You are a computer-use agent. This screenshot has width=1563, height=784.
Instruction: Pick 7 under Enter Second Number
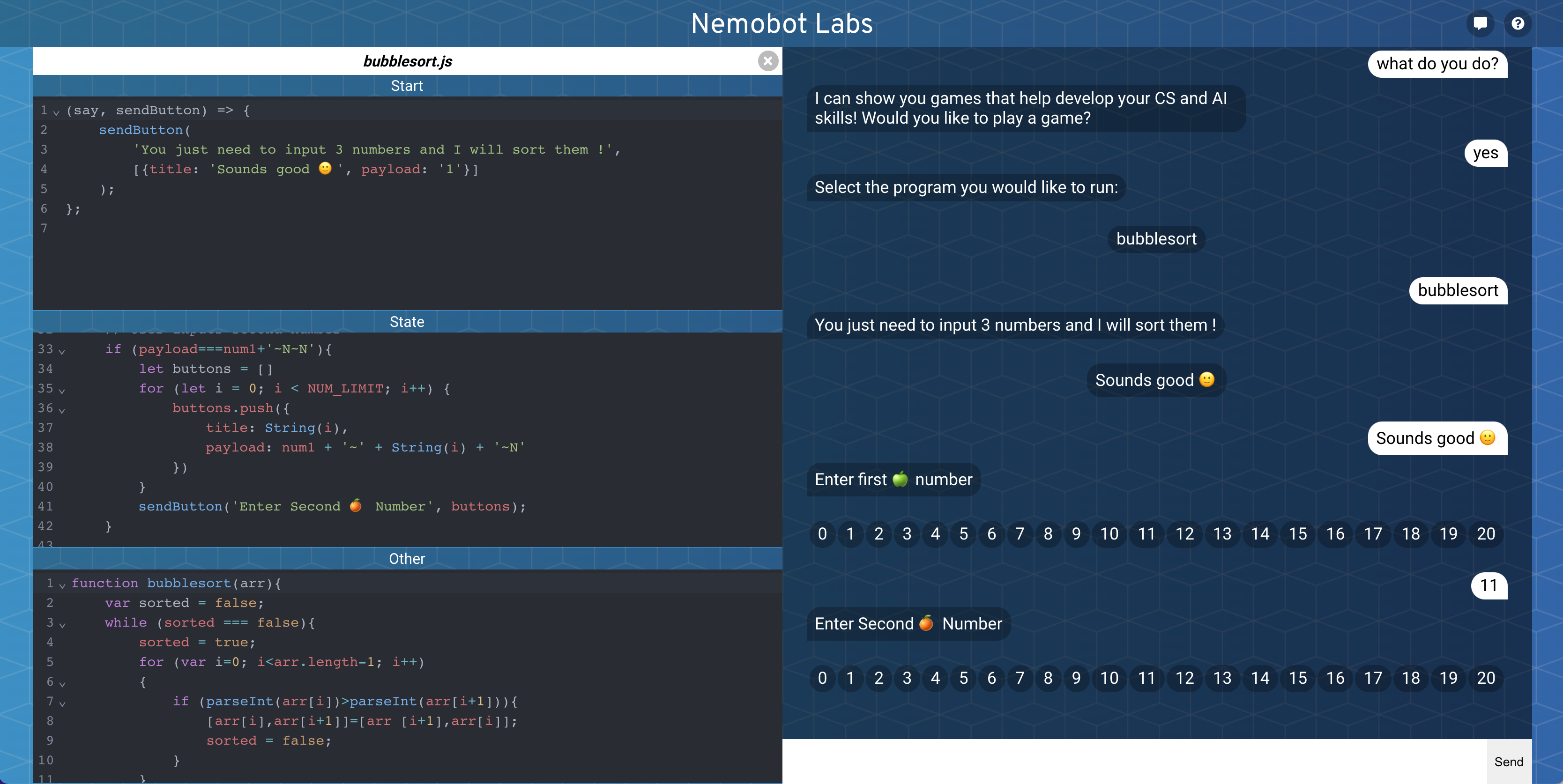(x=1020, y=678)
